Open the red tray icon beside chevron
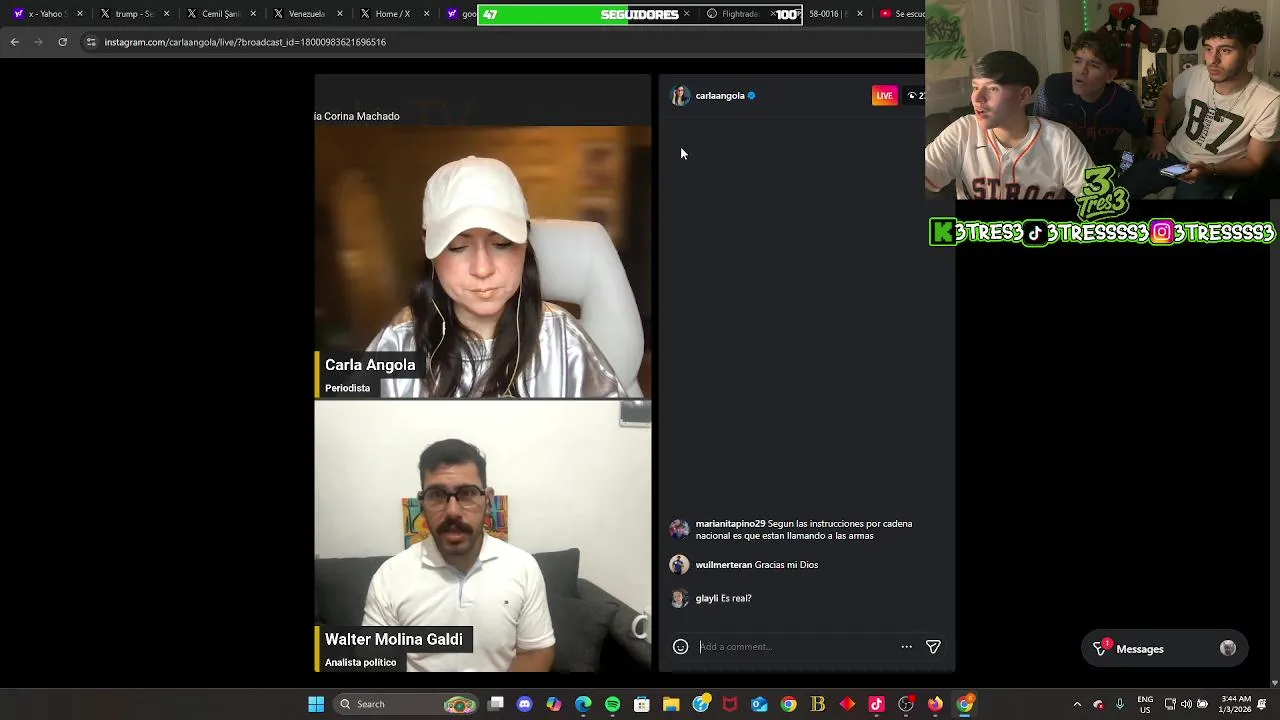The image size is (1280, 720). [1098, 704]
